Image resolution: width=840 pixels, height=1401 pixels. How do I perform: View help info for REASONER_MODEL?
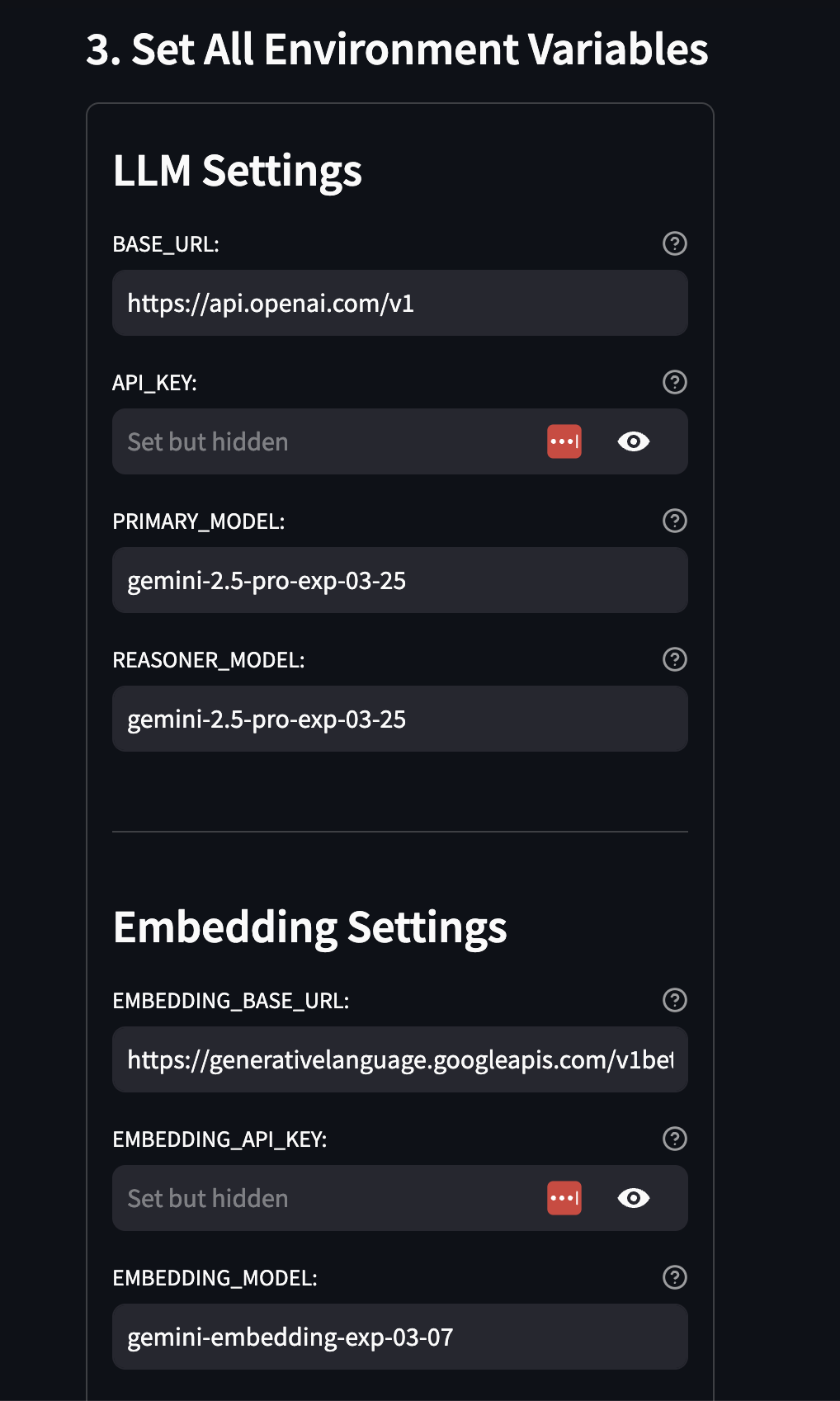[675, 659]
